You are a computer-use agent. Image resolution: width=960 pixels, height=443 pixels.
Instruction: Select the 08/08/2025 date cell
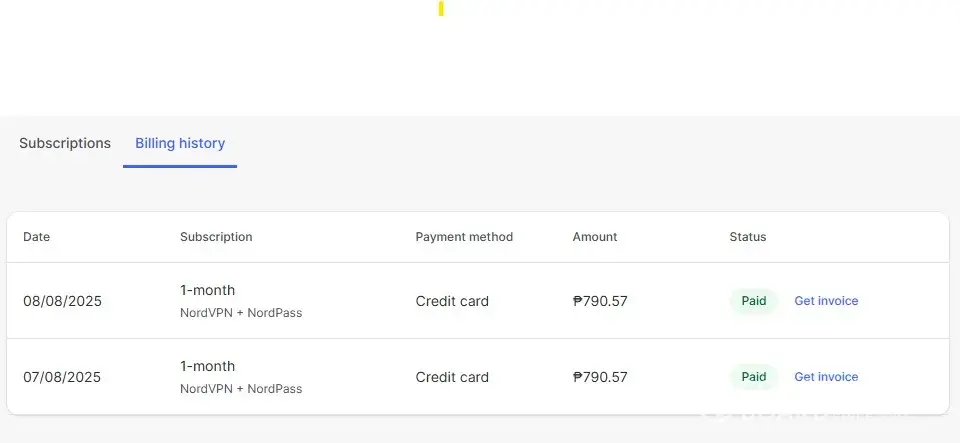pos(62,301)
